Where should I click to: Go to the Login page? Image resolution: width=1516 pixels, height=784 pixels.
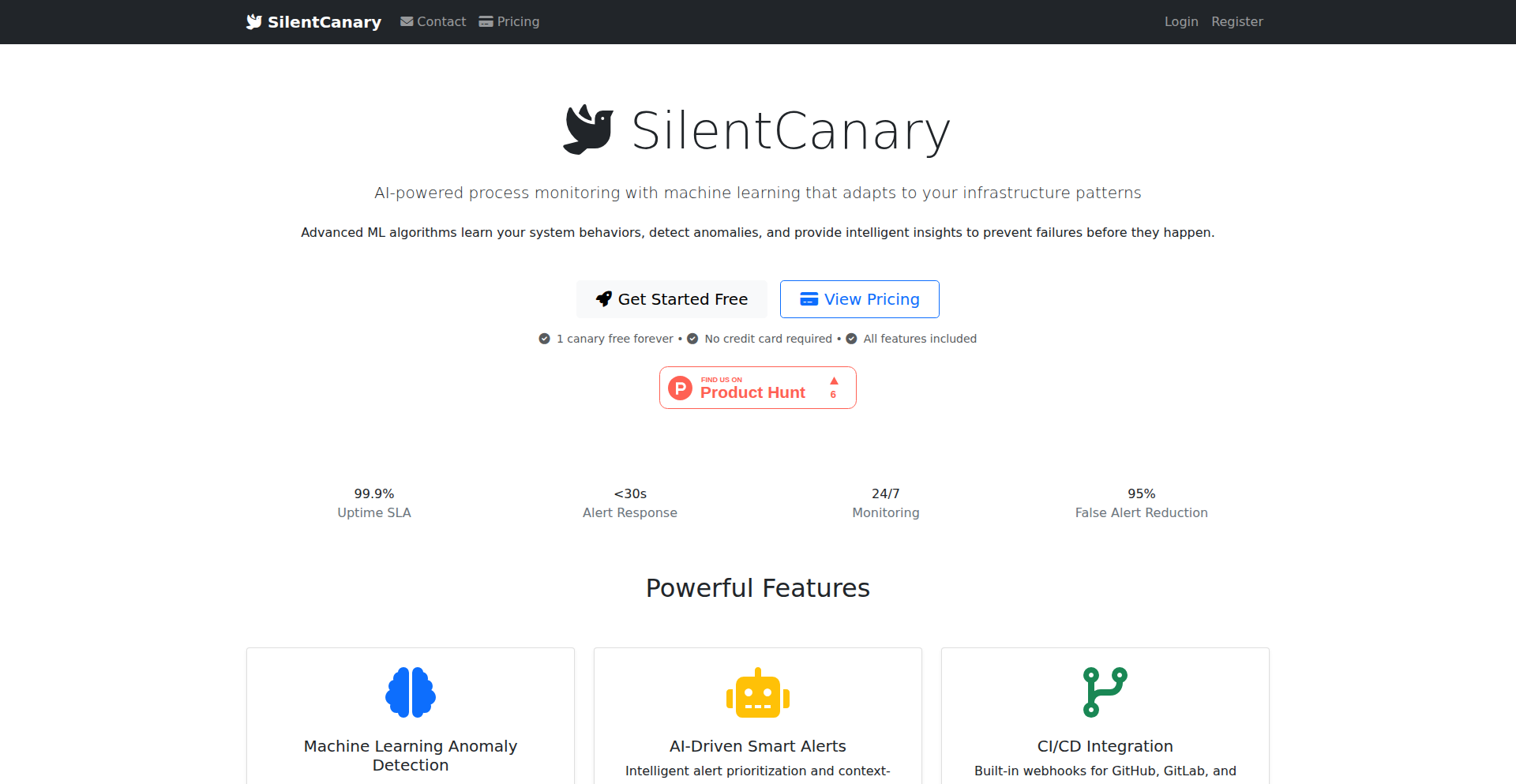1181,22
